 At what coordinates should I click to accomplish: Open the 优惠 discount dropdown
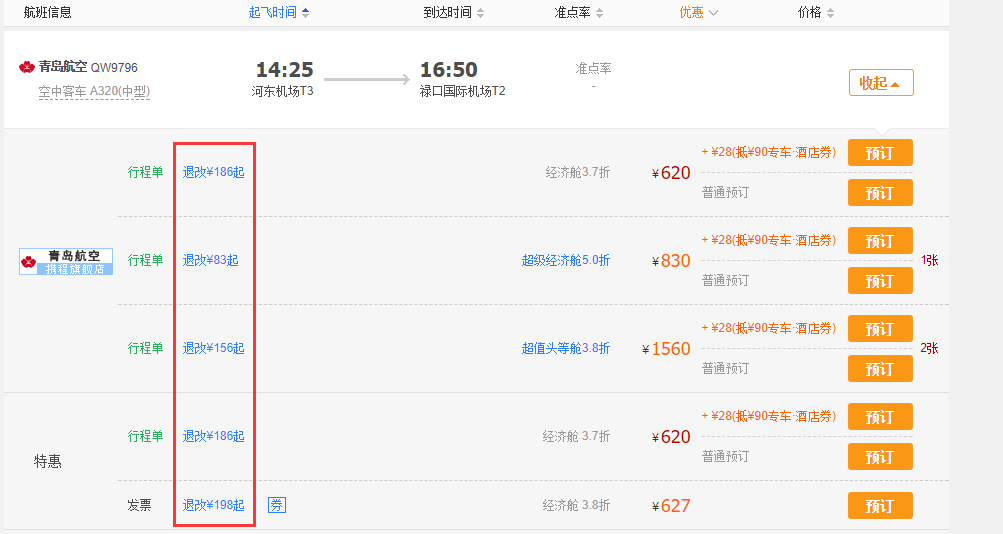[699, 13]
